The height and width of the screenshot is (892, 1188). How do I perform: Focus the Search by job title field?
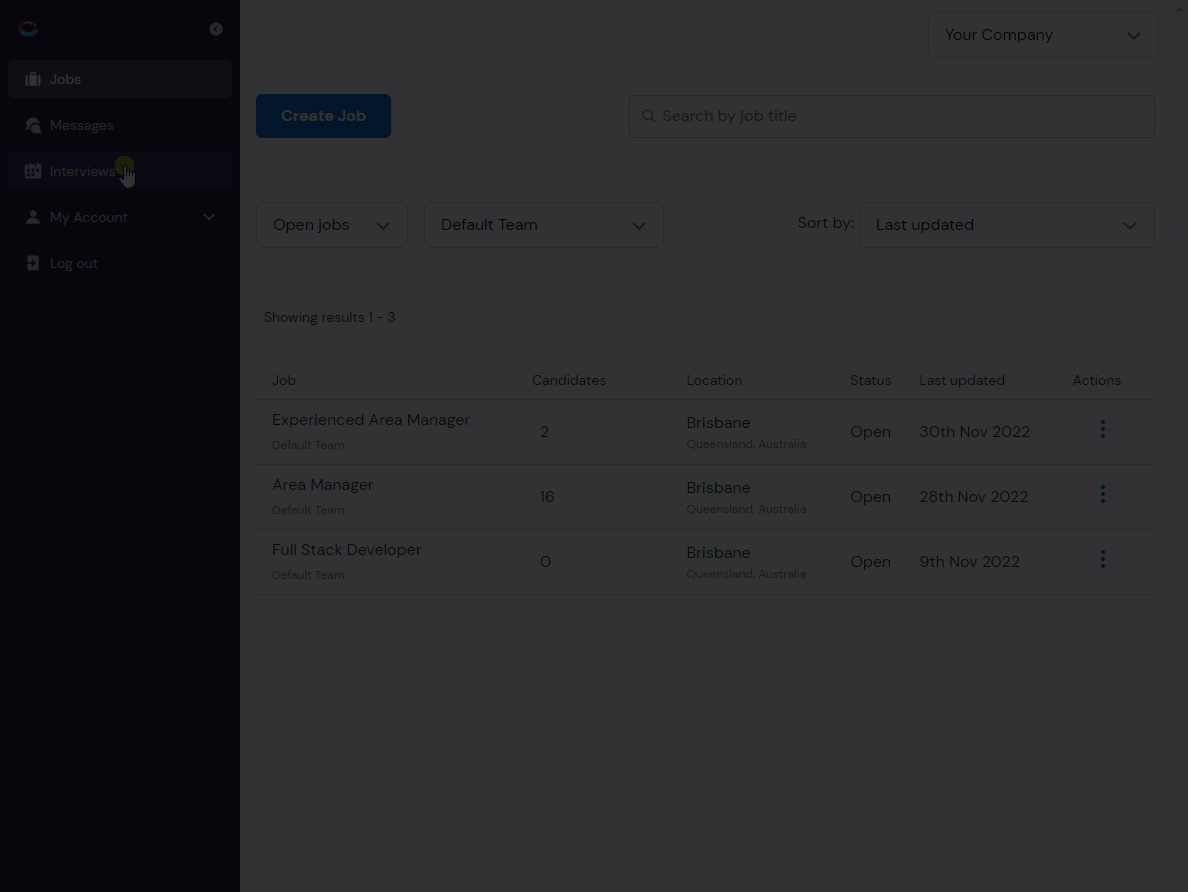[x=892, y=116]
